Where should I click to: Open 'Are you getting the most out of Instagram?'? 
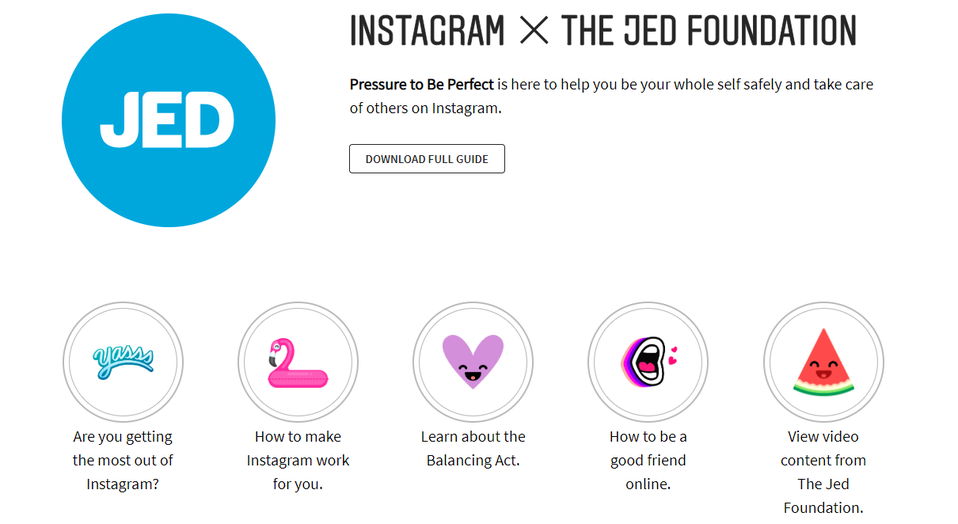(123, 460)
